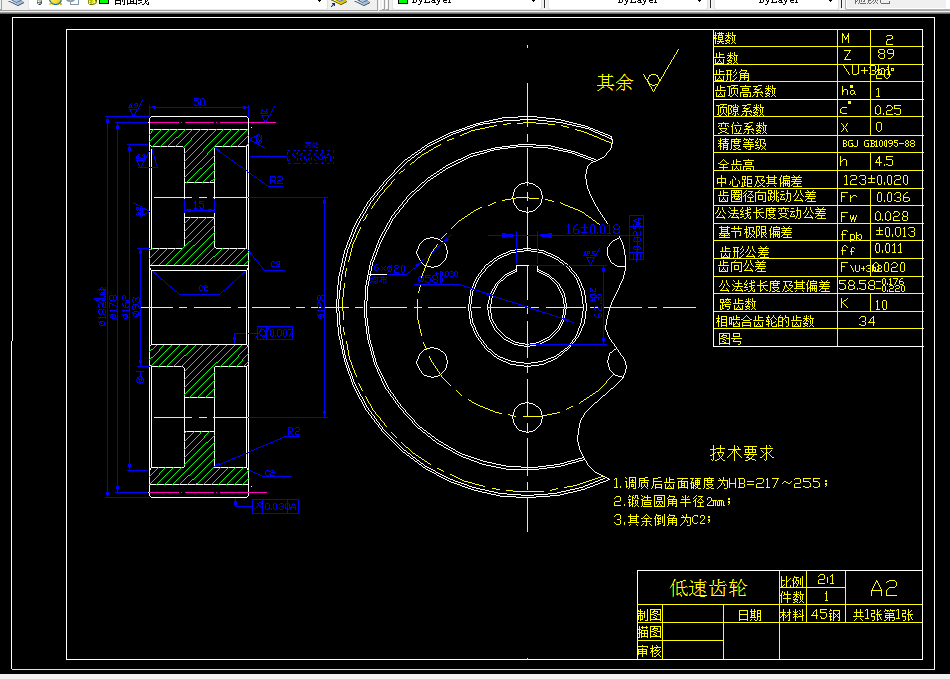
Task: Expand the ByLayer color dropdown
Action: (533, 2)
